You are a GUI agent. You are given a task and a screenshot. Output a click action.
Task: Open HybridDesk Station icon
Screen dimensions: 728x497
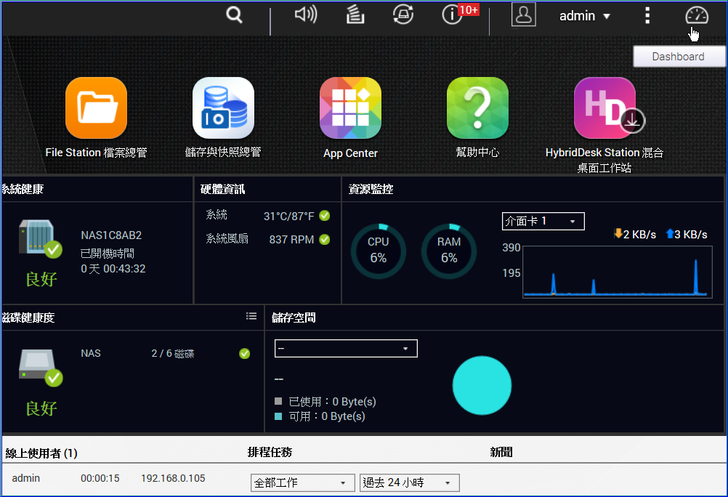point(604,108)
